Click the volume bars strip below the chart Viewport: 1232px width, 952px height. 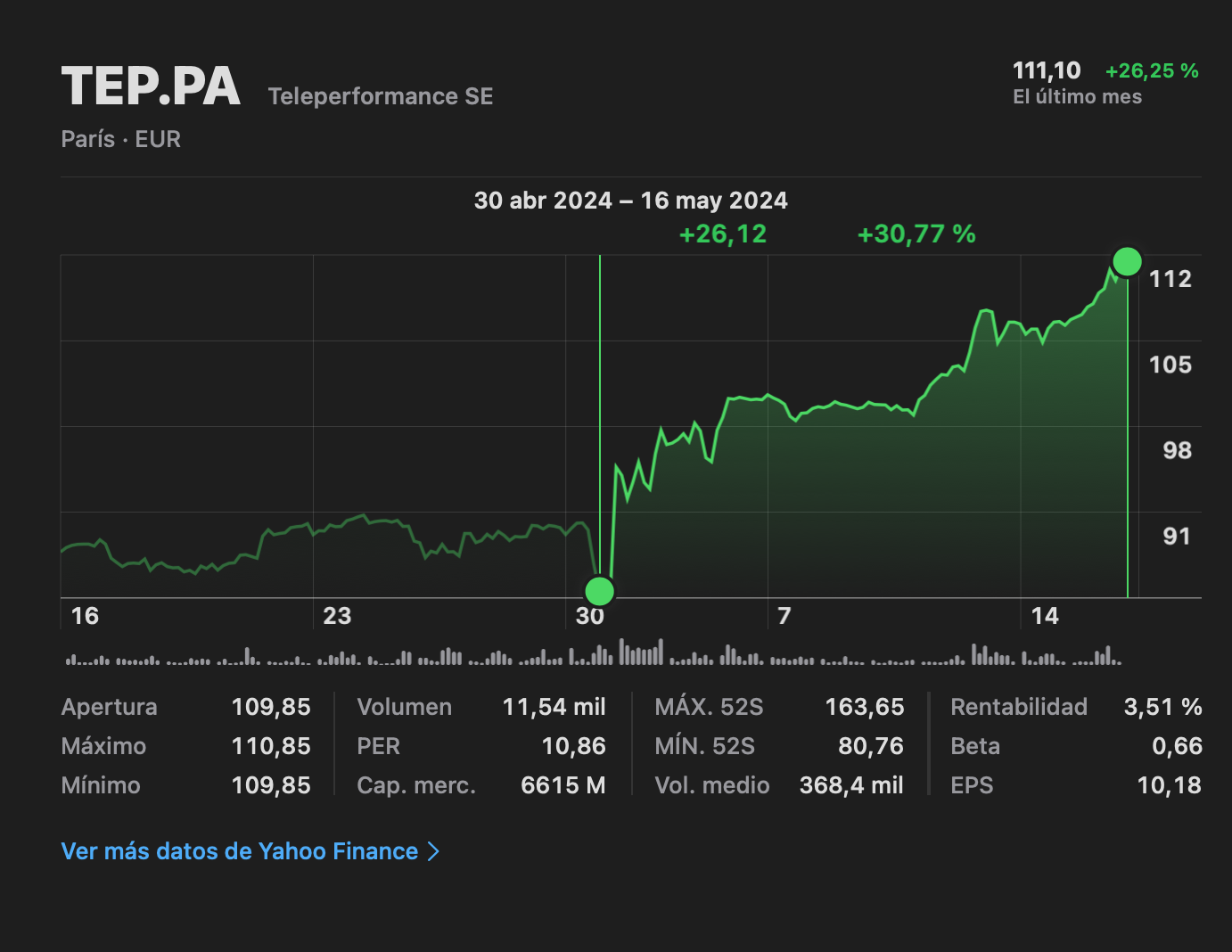(x=593, y=655)
